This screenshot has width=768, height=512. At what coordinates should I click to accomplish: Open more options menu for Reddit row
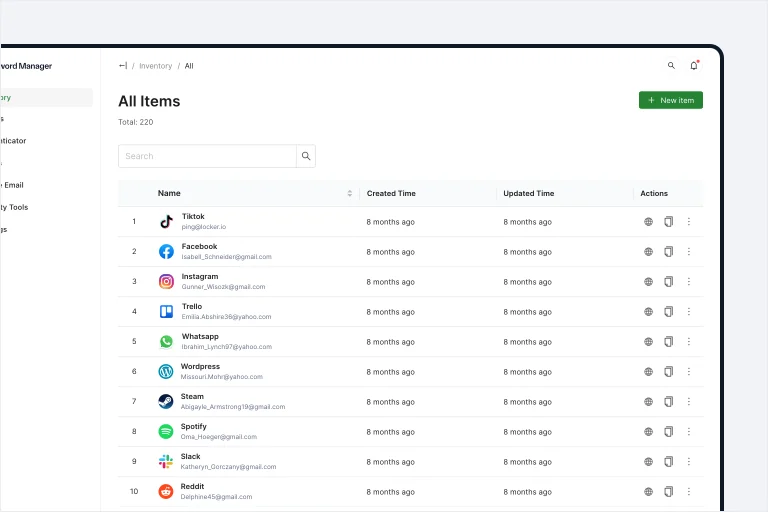click(689, 491)
